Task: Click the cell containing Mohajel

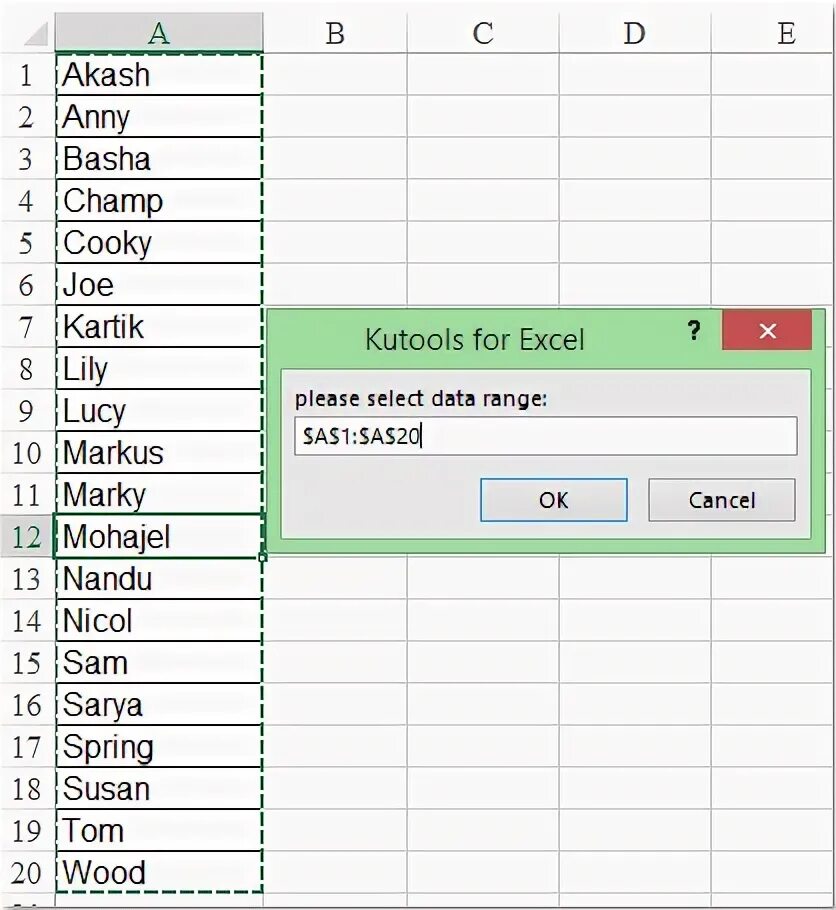Action: tap(159, 536)
